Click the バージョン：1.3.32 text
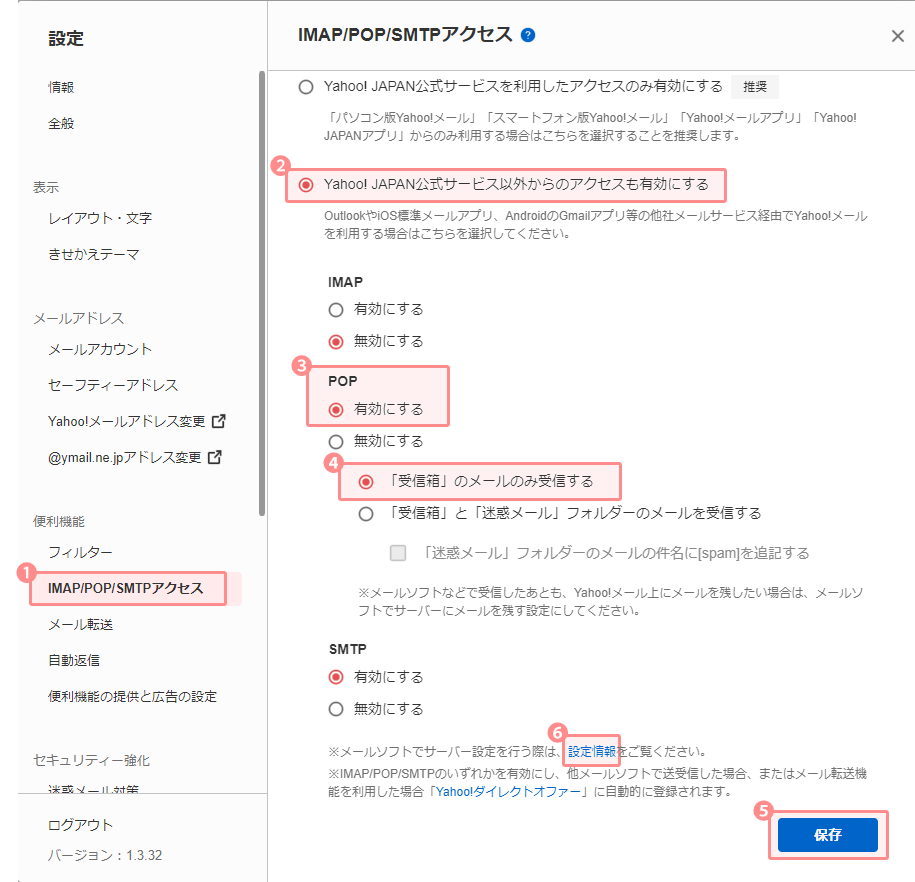This screenshot has width=915, height=882. [x=105, y=856]
